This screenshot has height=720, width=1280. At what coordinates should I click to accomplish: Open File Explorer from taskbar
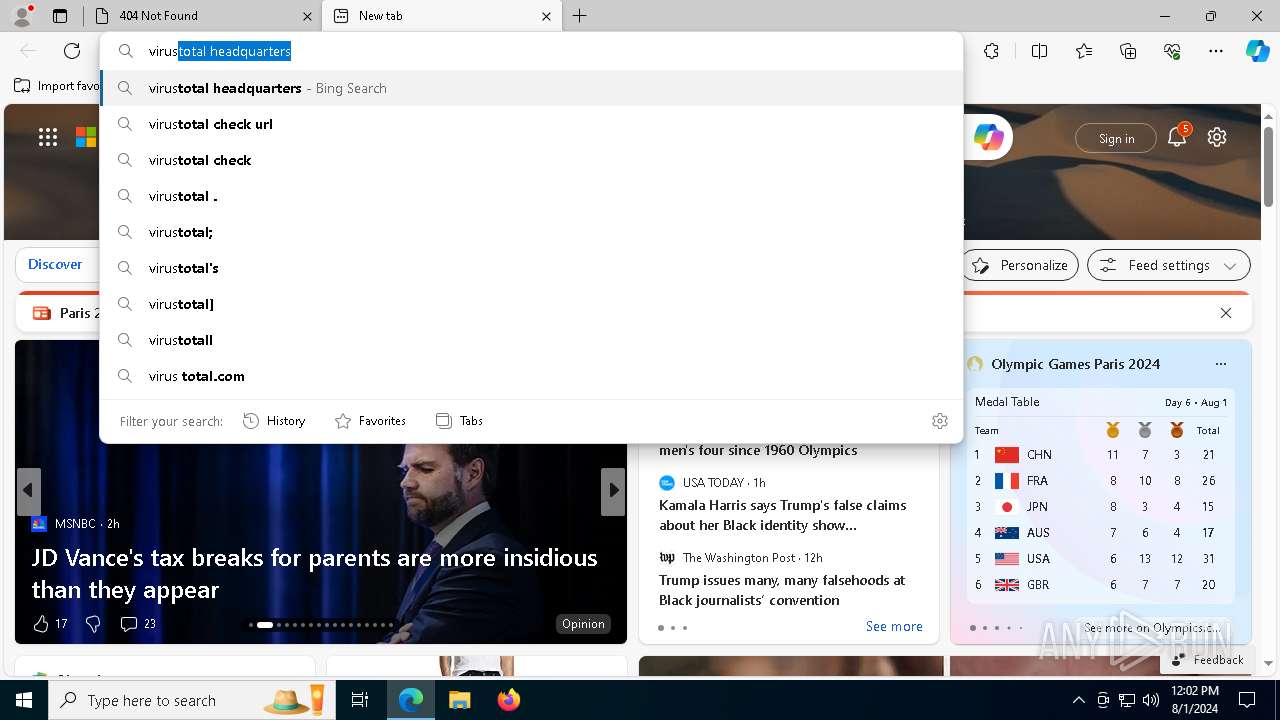pyautogui.click(x=459, y=700)
